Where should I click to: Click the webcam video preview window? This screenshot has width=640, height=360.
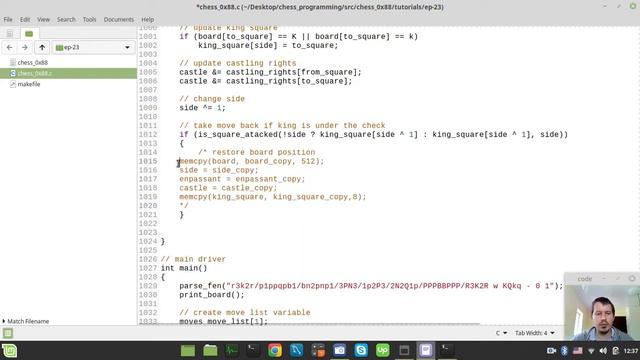point(602,312)
